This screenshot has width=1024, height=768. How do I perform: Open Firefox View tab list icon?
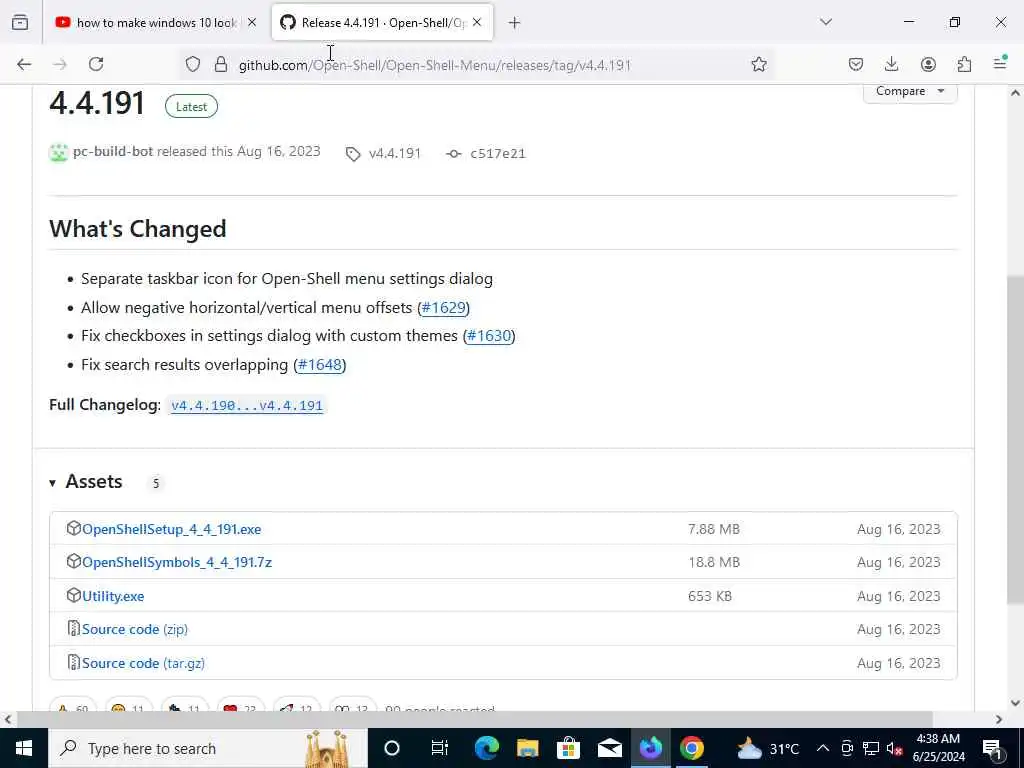pyautogui.click(x=20, y=23)
